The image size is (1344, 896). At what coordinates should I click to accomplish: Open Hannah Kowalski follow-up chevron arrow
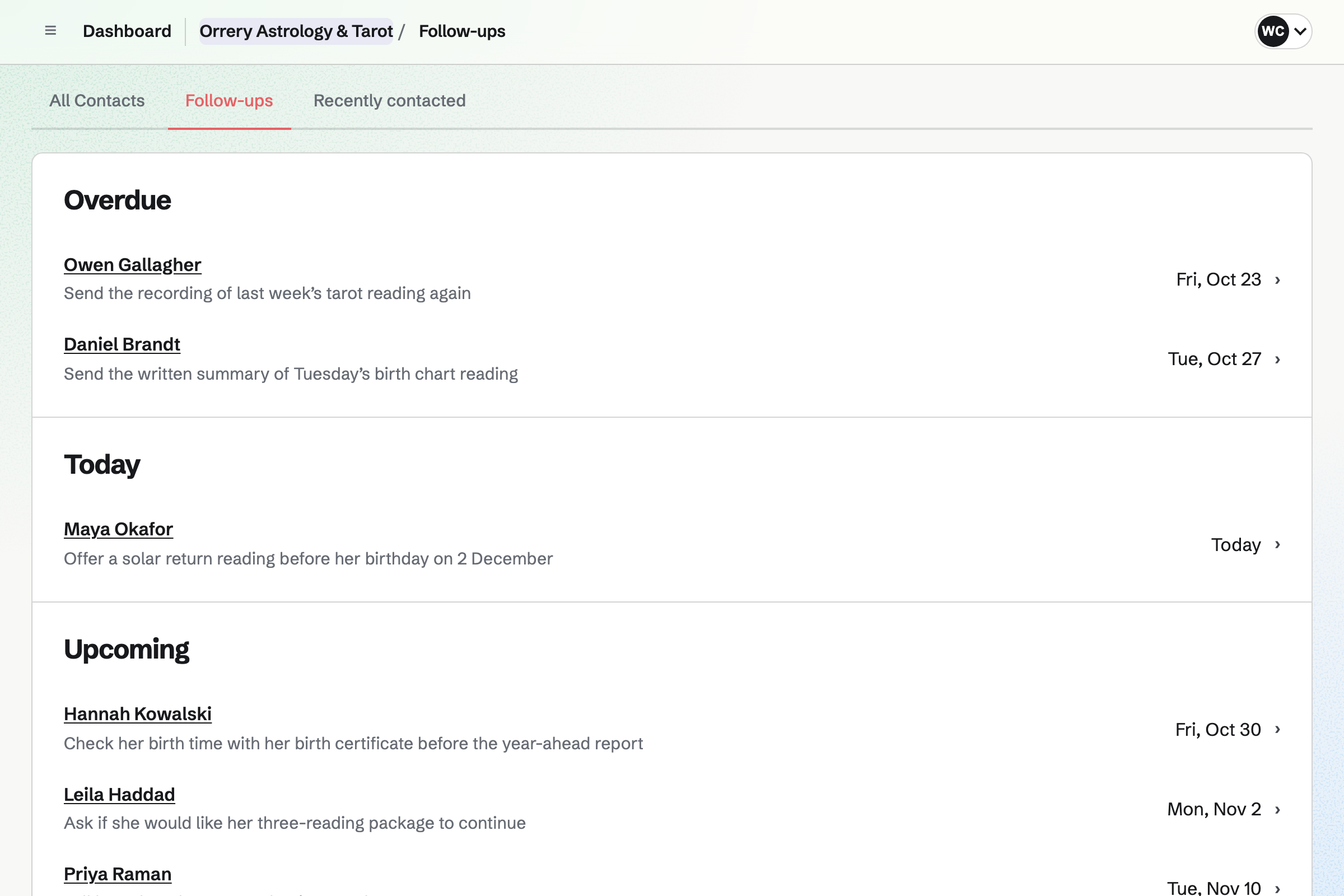click(1278, 729)
